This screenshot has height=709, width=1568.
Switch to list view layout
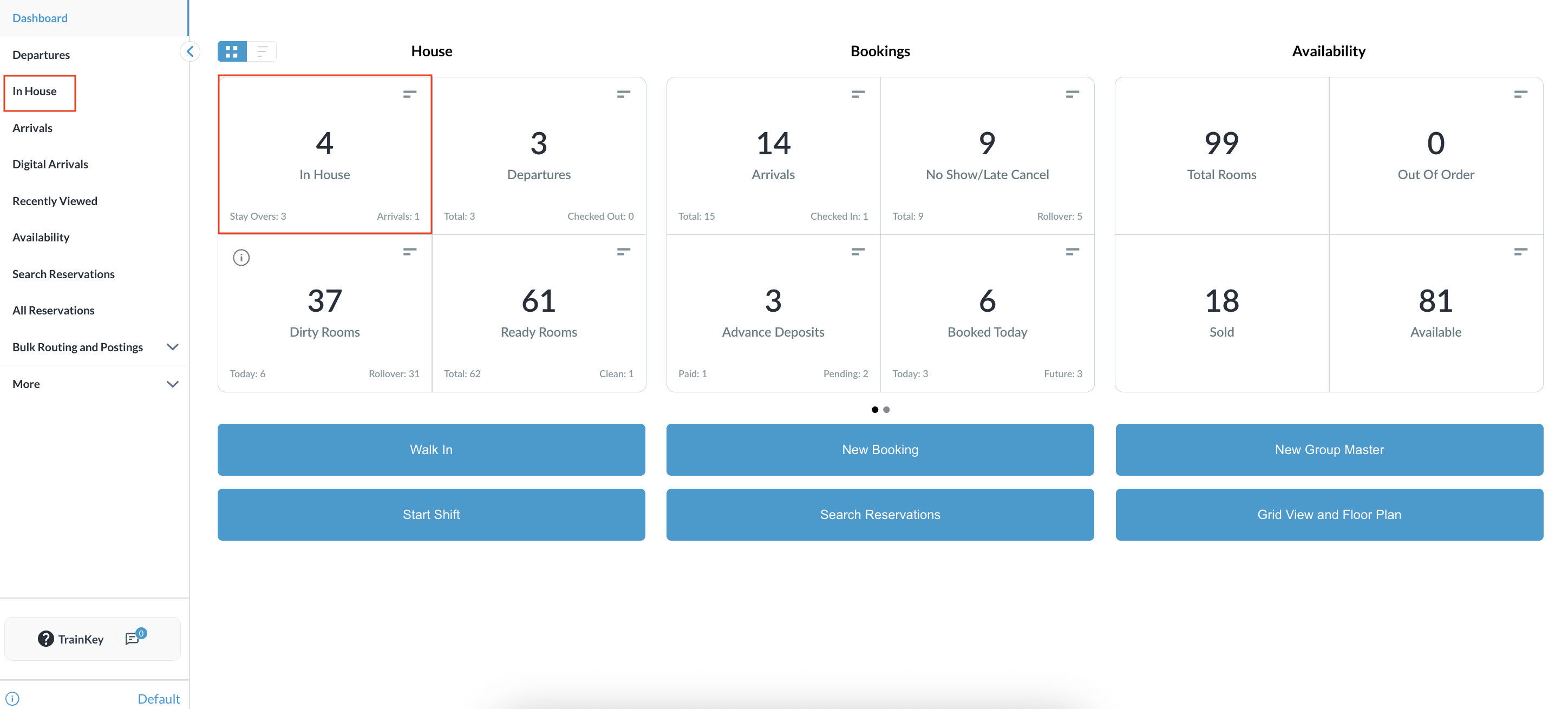pos(263,52)
